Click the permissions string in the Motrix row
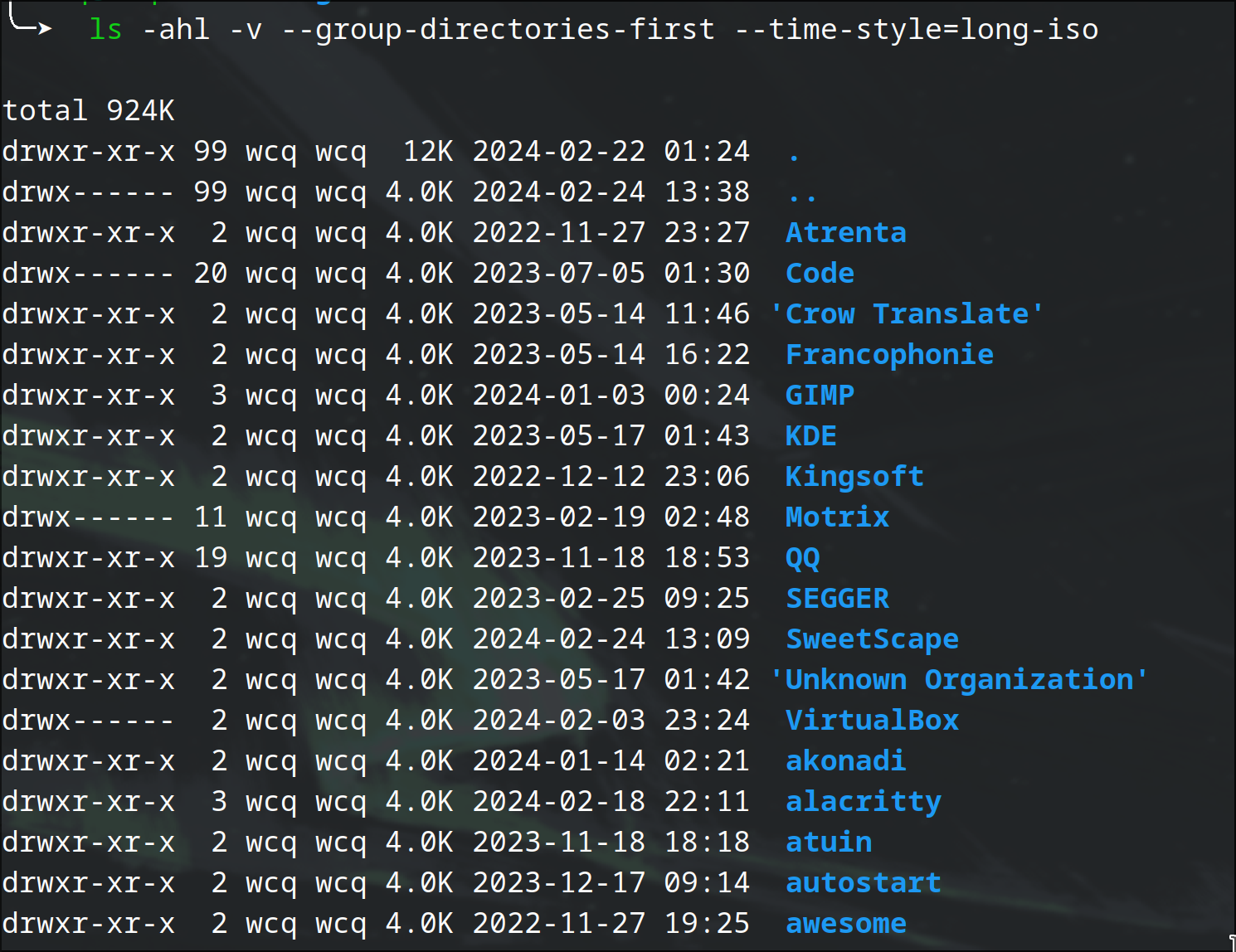This screenshot has width=1236, height=952. click(89, 517)
